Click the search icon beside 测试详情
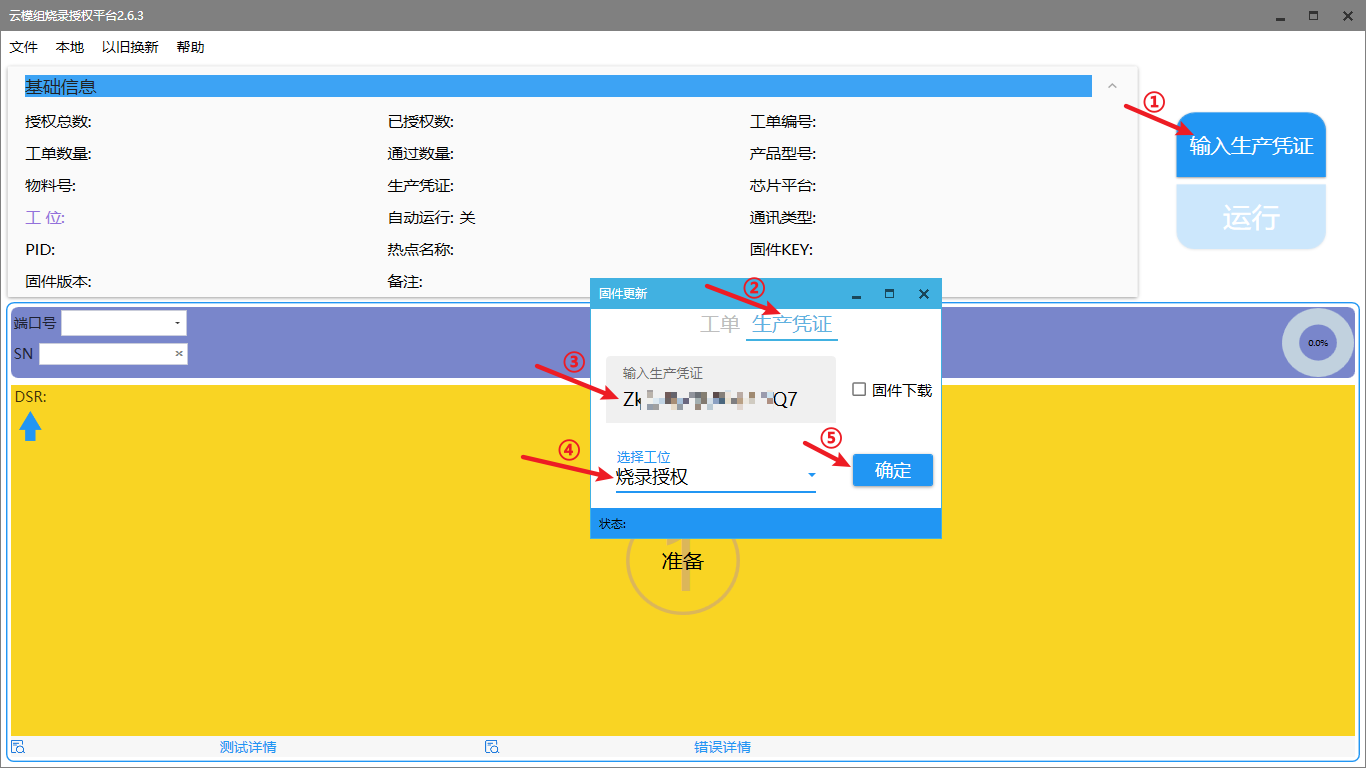 point(17,747)
